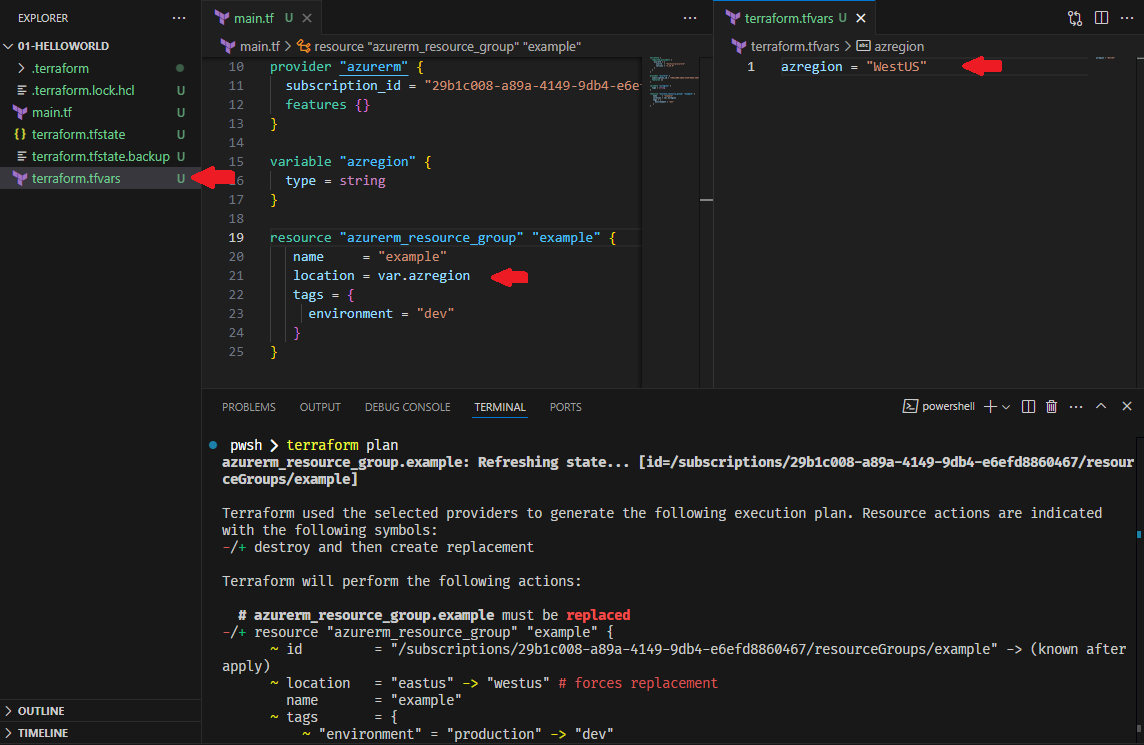Open the OUTPUT panel tab
1144x745 pixels.
click(x=320, y=406)
